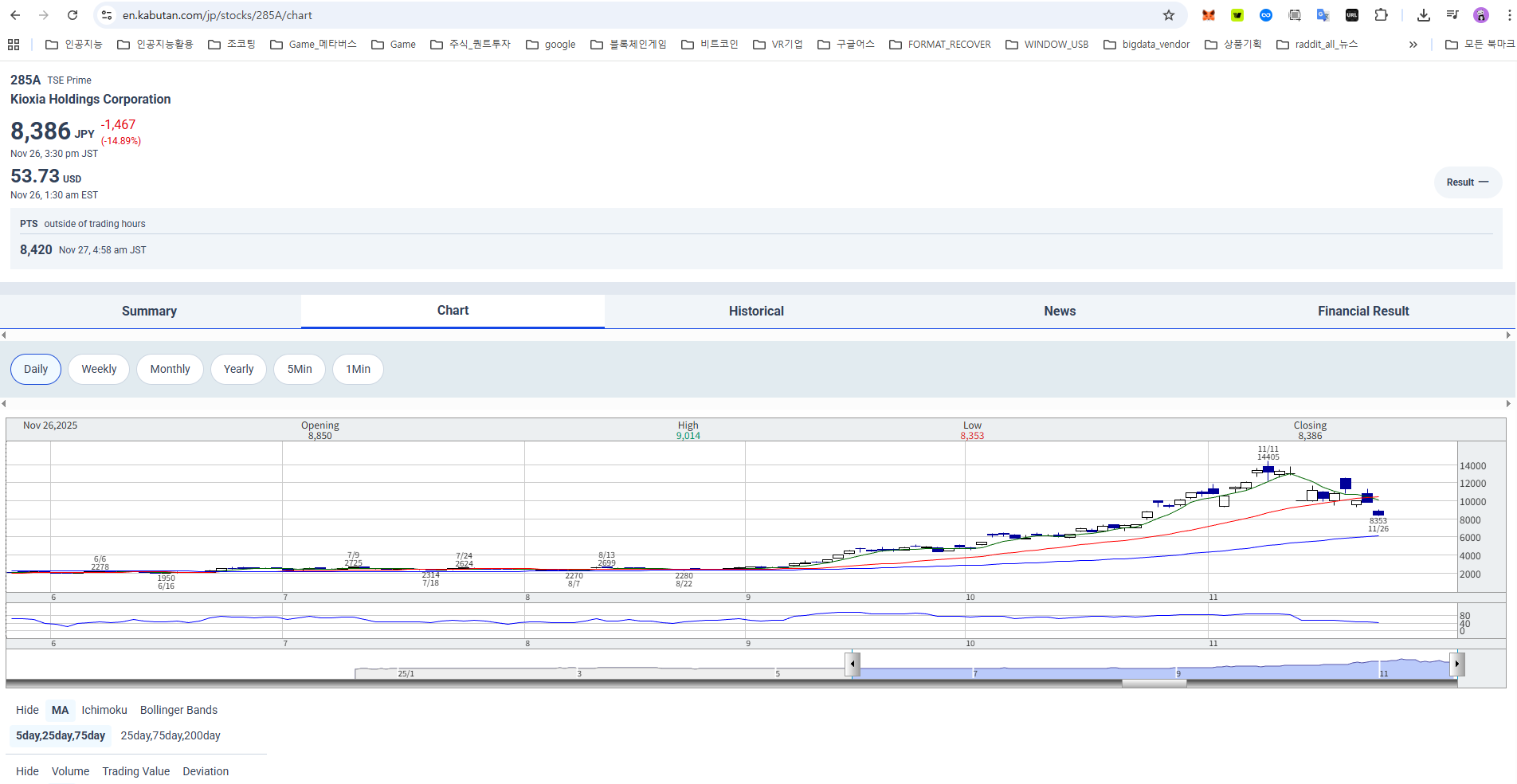Open the WINDOW_USB bookmark folder

click(x=1047, y=45)
